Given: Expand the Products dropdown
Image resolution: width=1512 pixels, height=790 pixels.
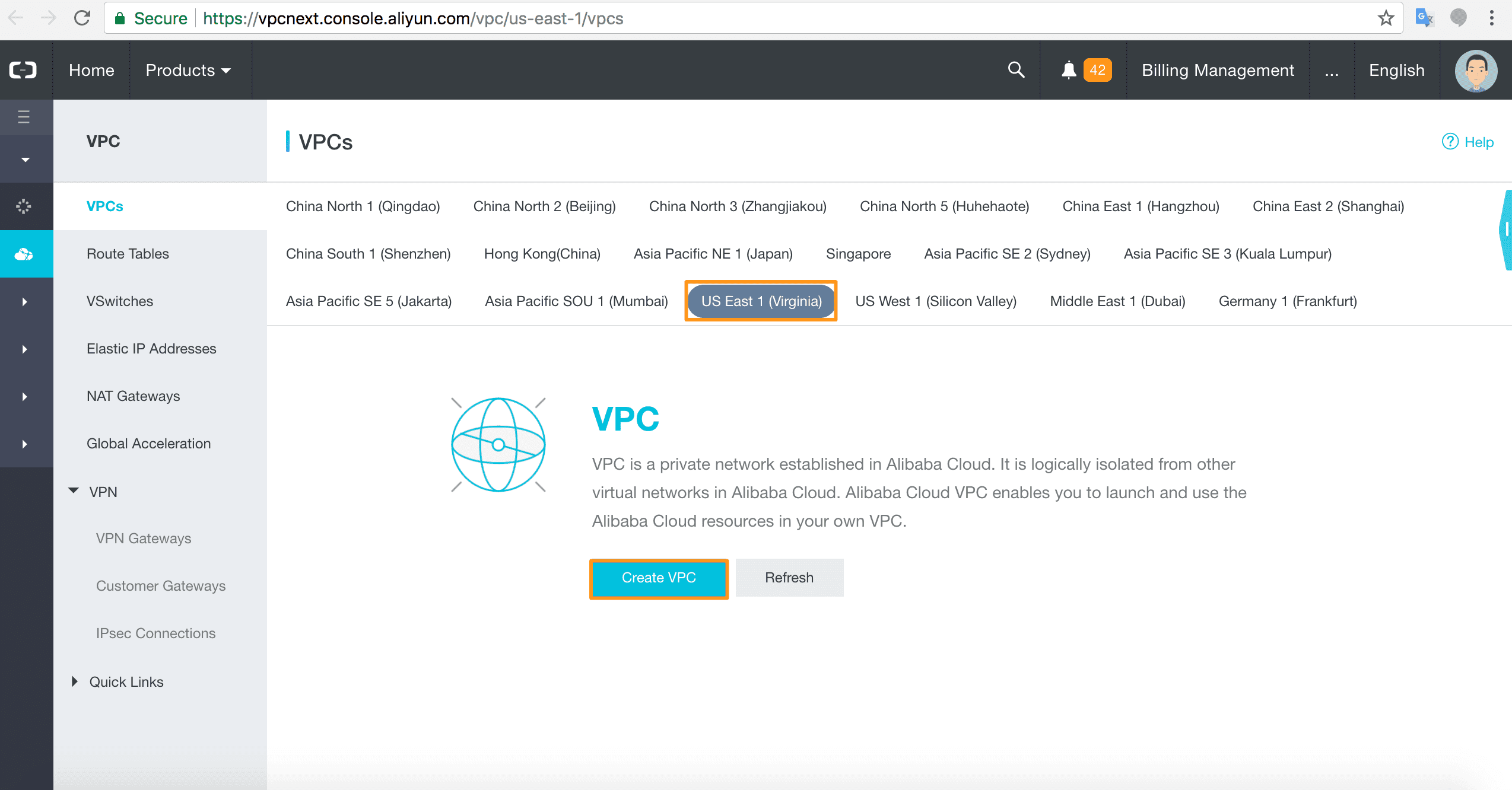Looking at the screenshot, I should point(188,70).
